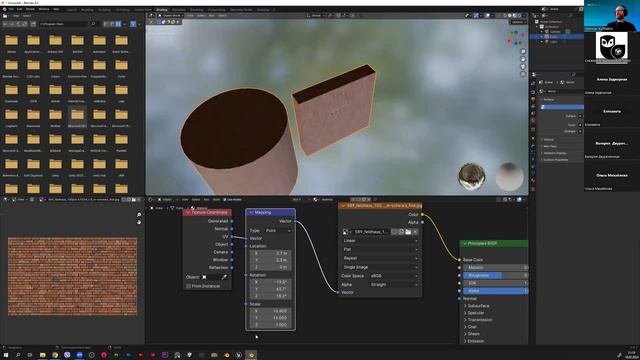Adjust the Alpha slider in Principled BSDF
The height and width of the screenshot is (360, 640).
pyautogui.click(x=495, y=291)
